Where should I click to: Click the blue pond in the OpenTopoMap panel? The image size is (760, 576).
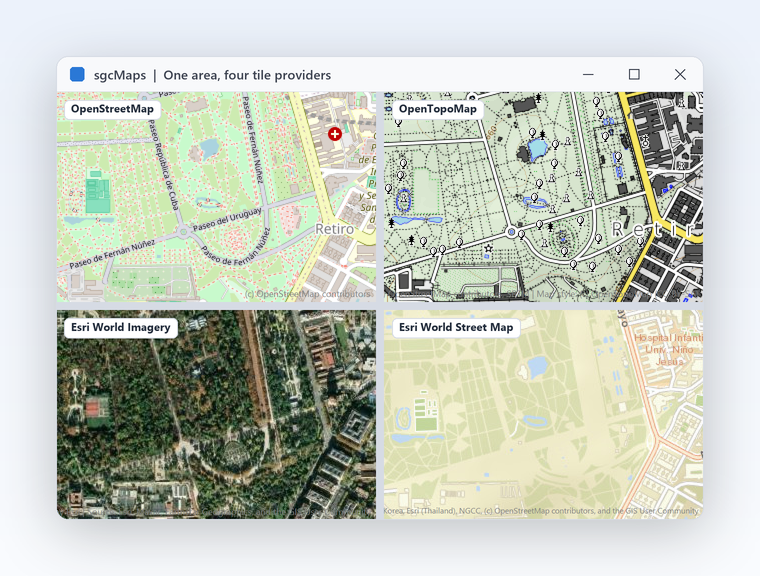(537, 149)
